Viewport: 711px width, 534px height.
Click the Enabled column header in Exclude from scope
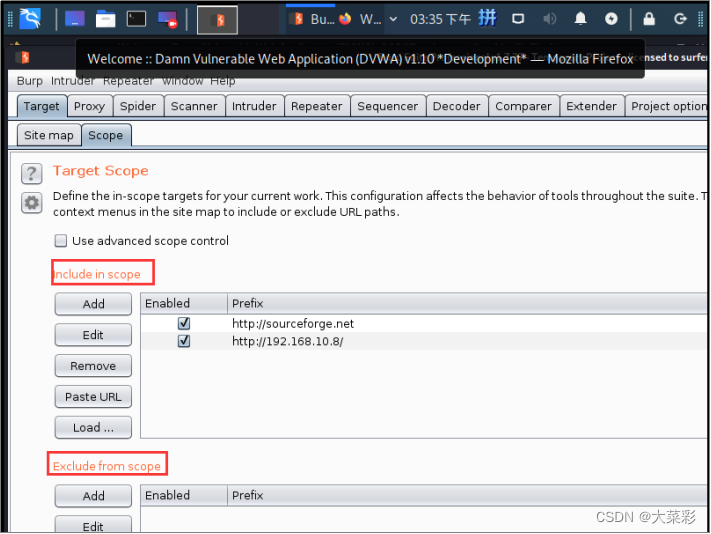click(184, 495)
